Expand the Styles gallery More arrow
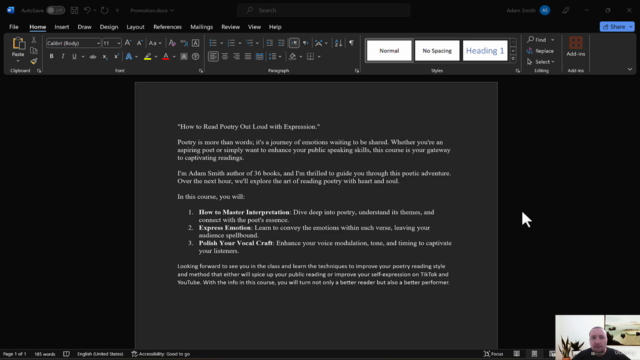This screenshot has width=640, height=360. [513, 59]
